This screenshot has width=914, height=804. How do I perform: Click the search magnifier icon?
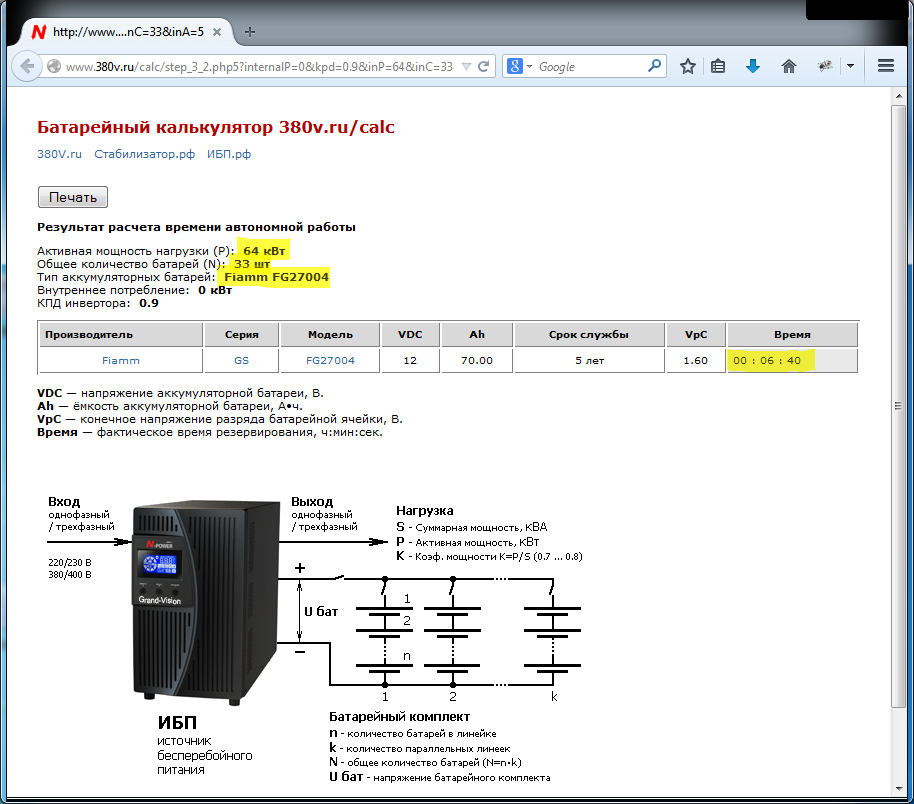[655, 66]
